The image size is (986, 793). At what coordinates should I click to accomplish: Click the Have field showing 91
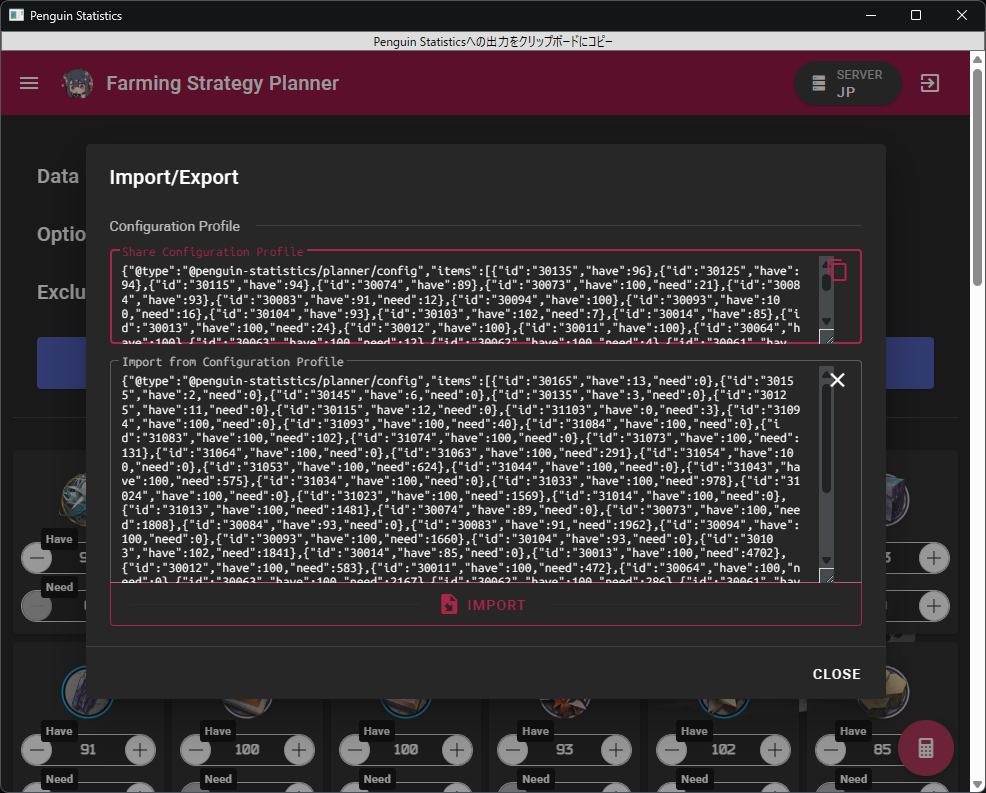88,750
